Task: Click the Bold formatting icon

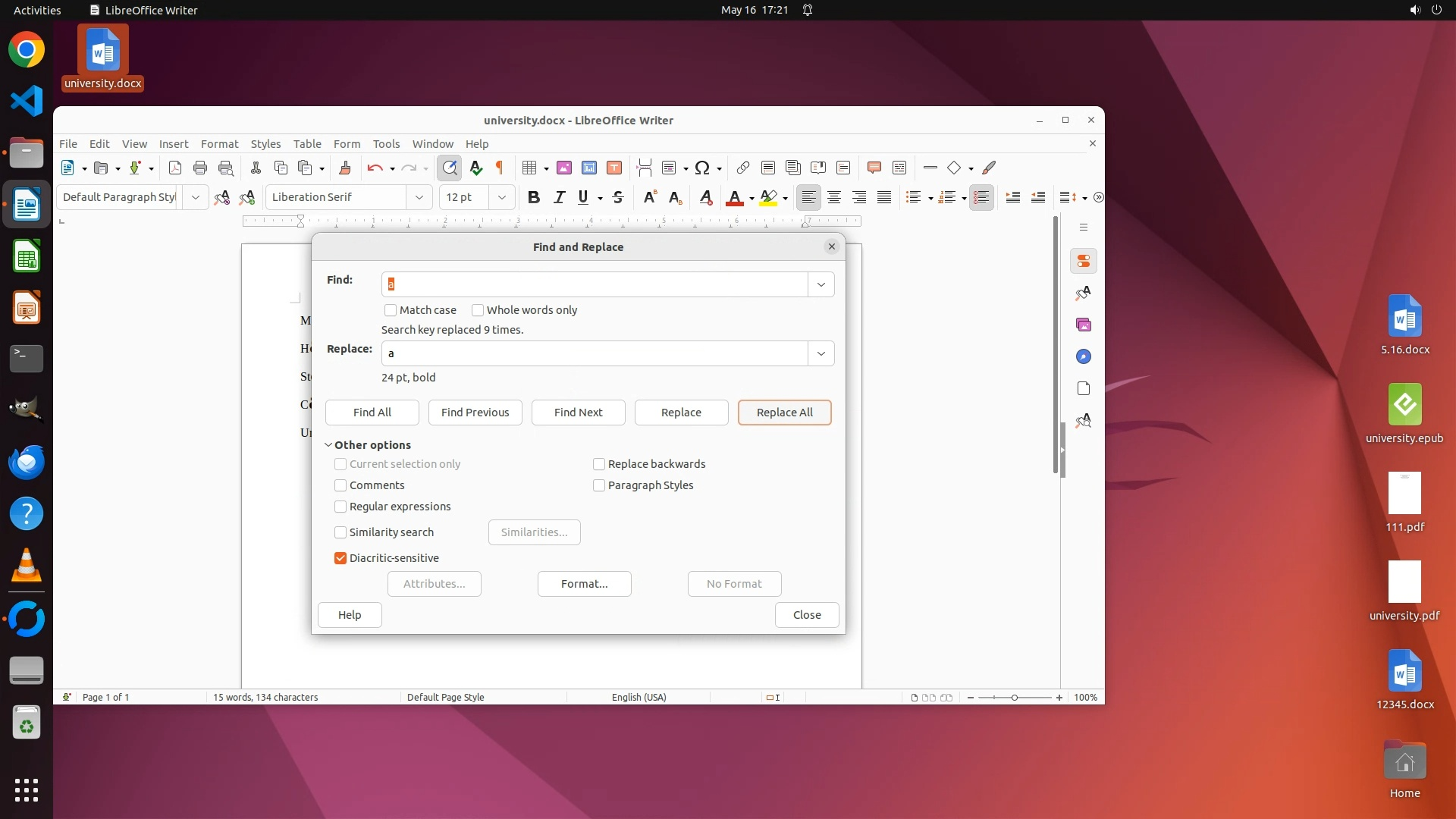Action: coord(534,197)
